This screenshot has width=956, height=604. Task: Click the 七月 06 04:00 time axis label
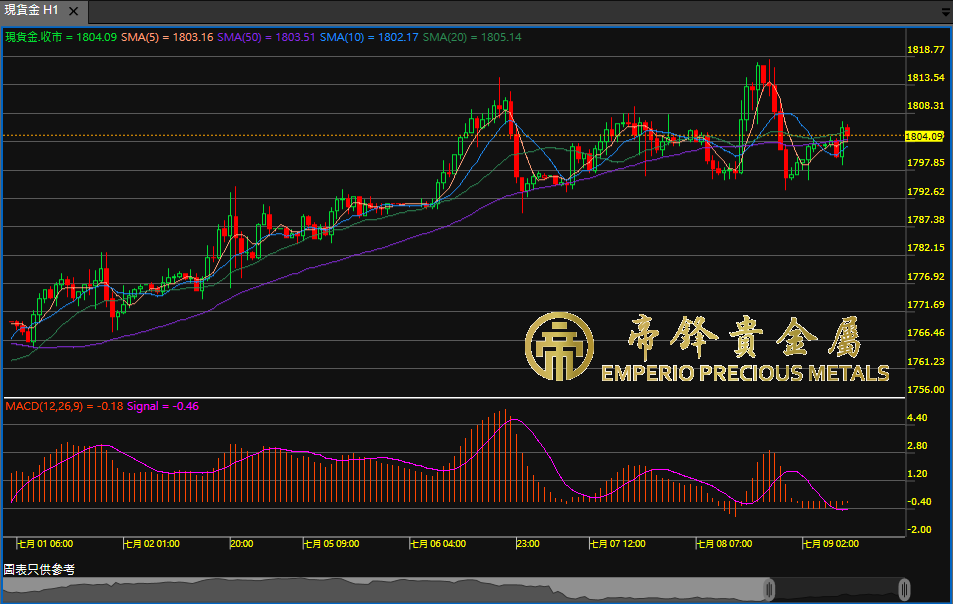437,544
